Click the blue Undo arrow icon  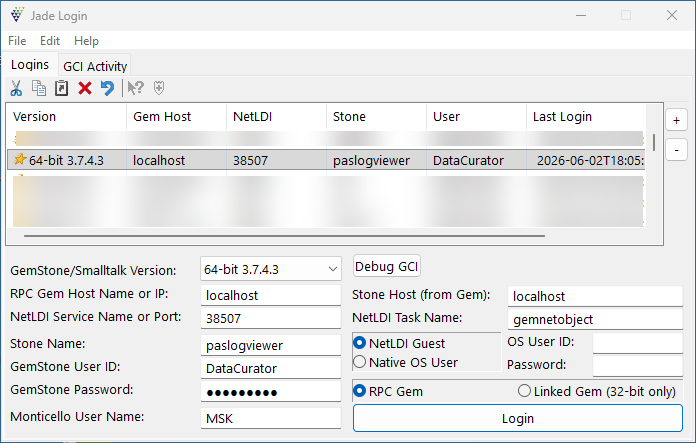tap(107, 88)
